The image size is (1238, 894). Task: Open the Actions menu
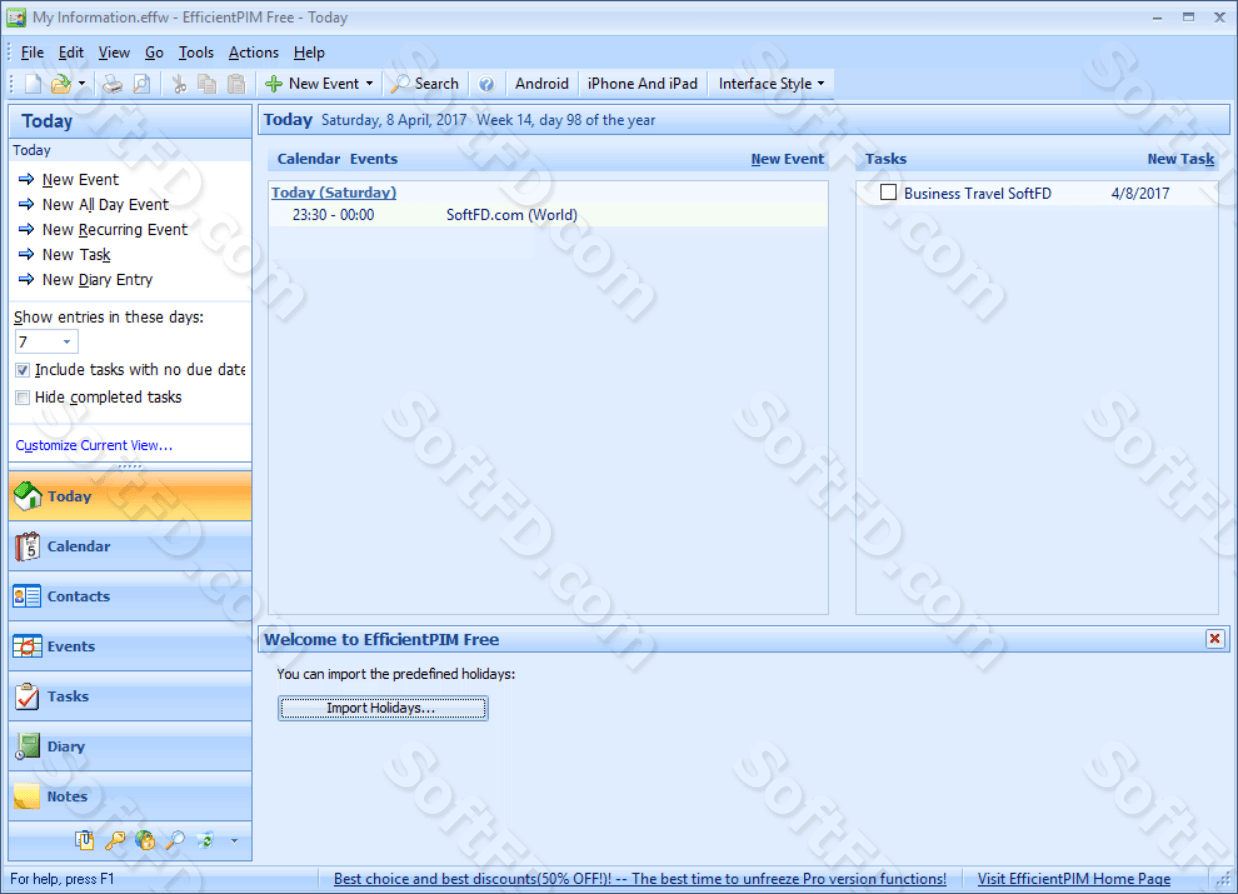254,53
